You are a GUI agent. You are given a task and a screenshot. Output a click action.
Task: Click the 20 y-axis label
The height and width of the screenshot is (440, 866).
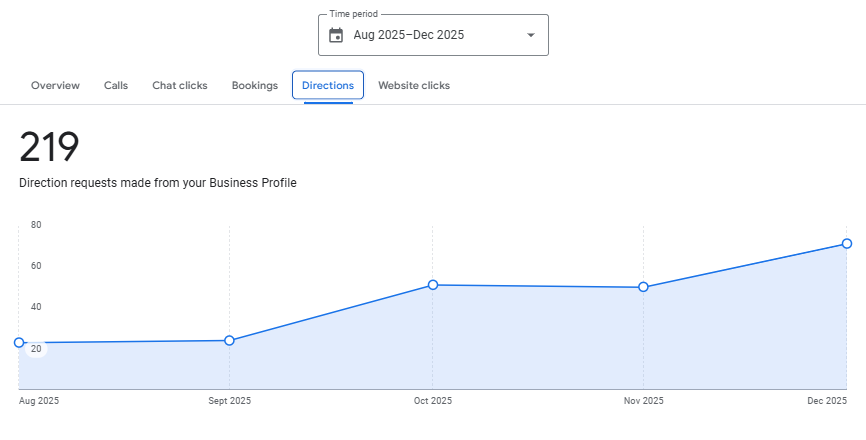click(x=36, y=349)
